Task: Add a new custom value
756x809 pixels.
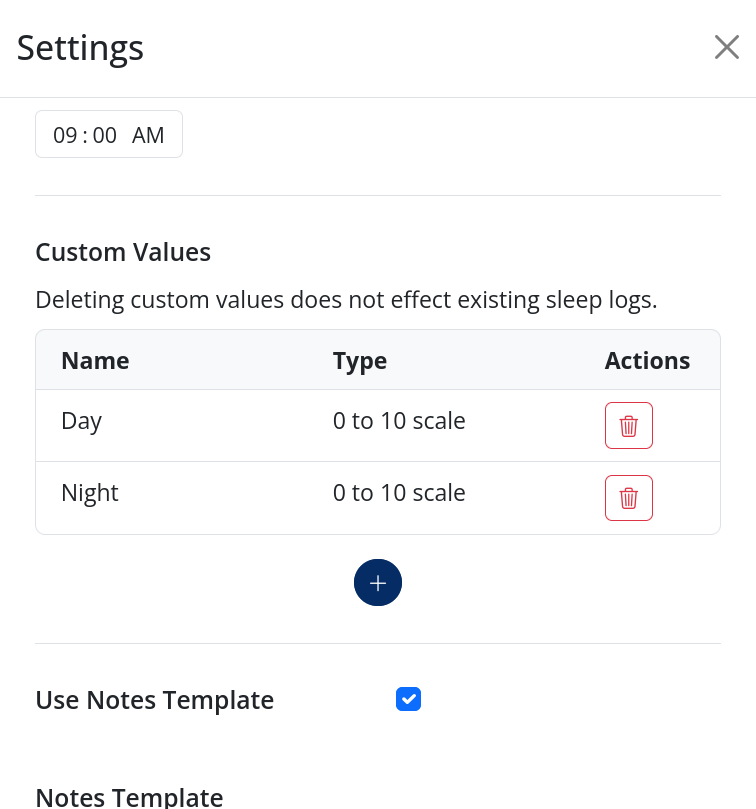Action: (x=378, y=583)
